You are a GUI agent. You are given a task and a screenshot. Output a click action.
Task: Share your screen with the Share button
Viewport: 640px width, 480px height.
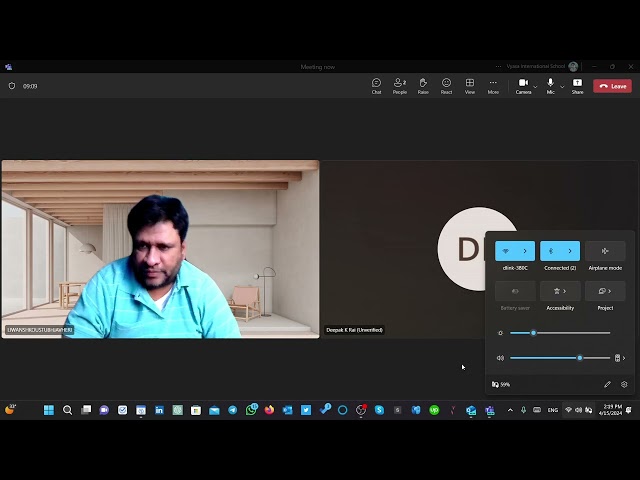[577, 86]
